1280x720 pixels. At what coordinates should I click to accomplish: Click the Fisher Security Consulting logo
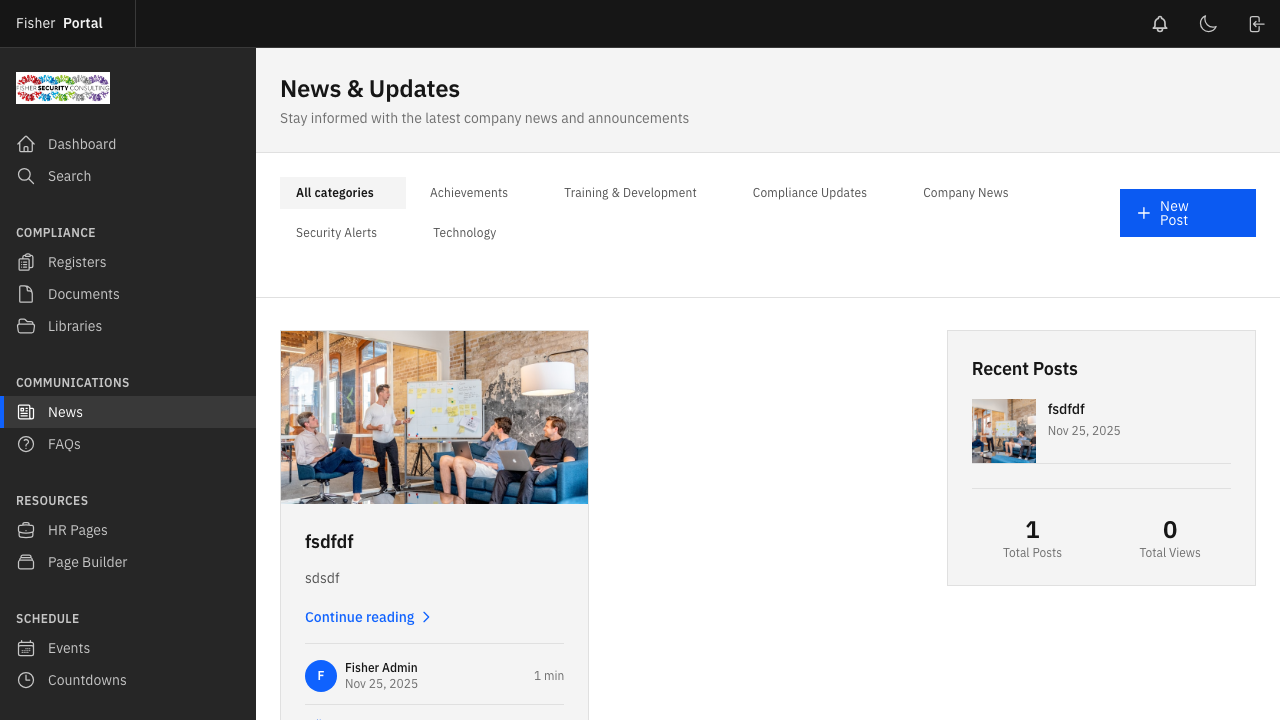pyautogui.click(x=62, y=88)
